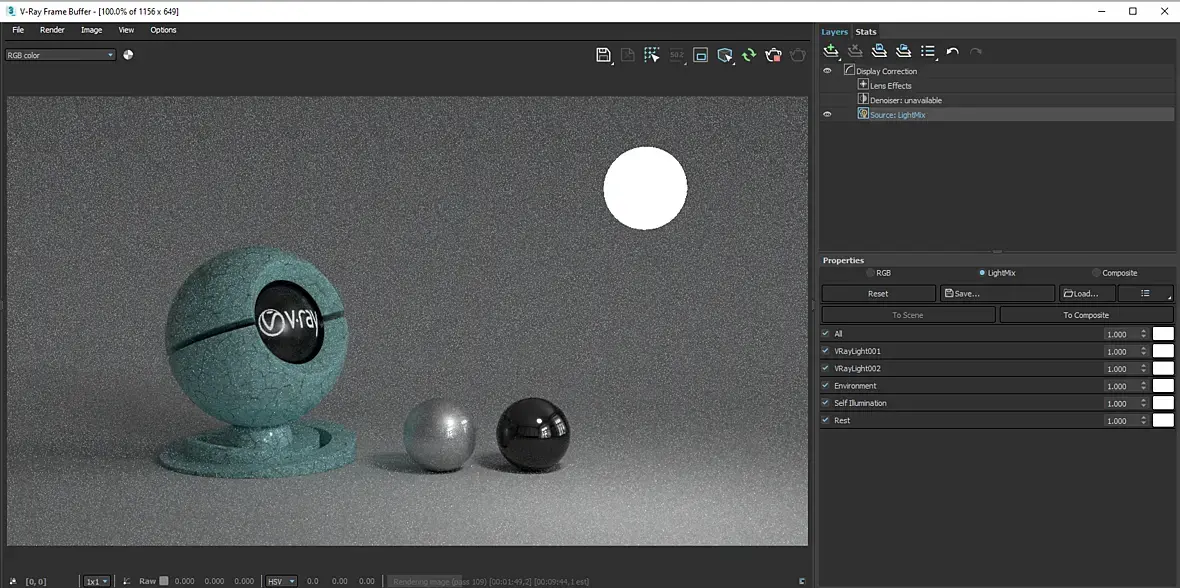Click the To Composite button

1086,315
